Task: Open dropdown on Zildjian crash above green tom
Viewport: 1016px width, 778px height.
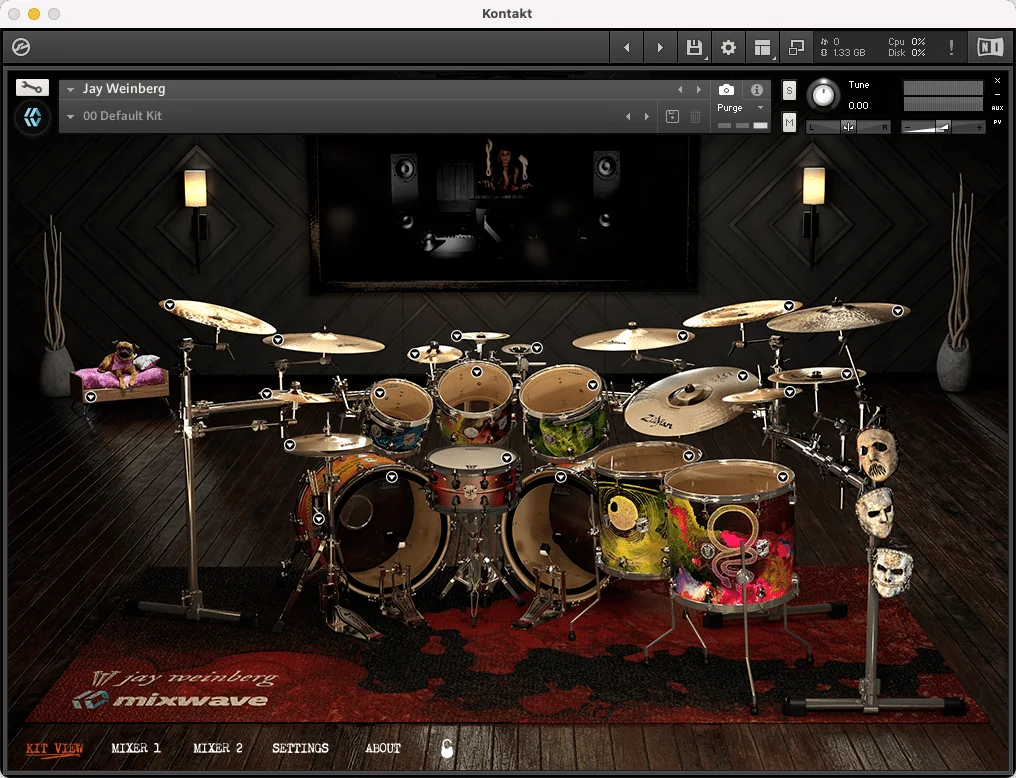Action: pos(682,336)
